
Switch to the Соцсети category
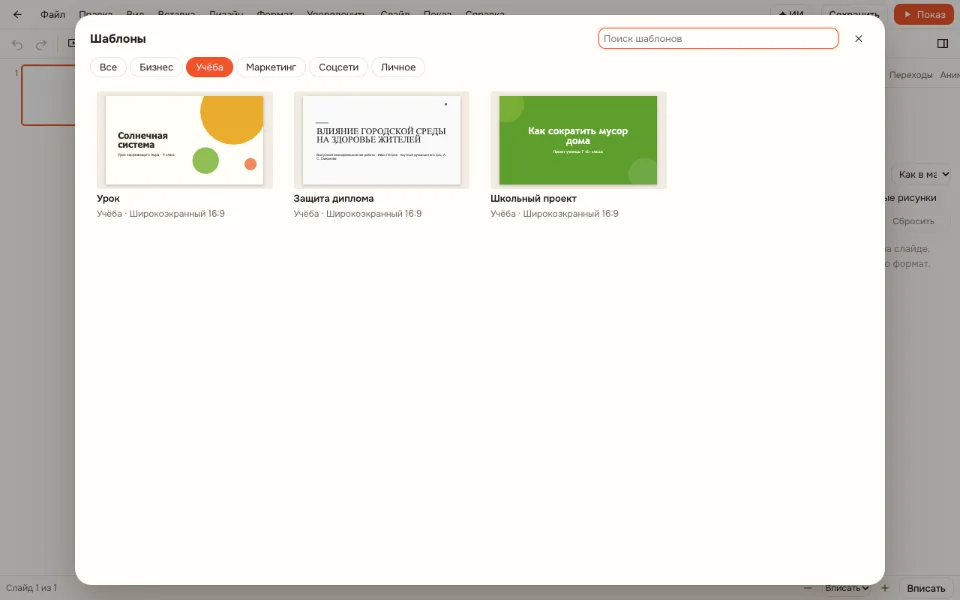point(339,67)
